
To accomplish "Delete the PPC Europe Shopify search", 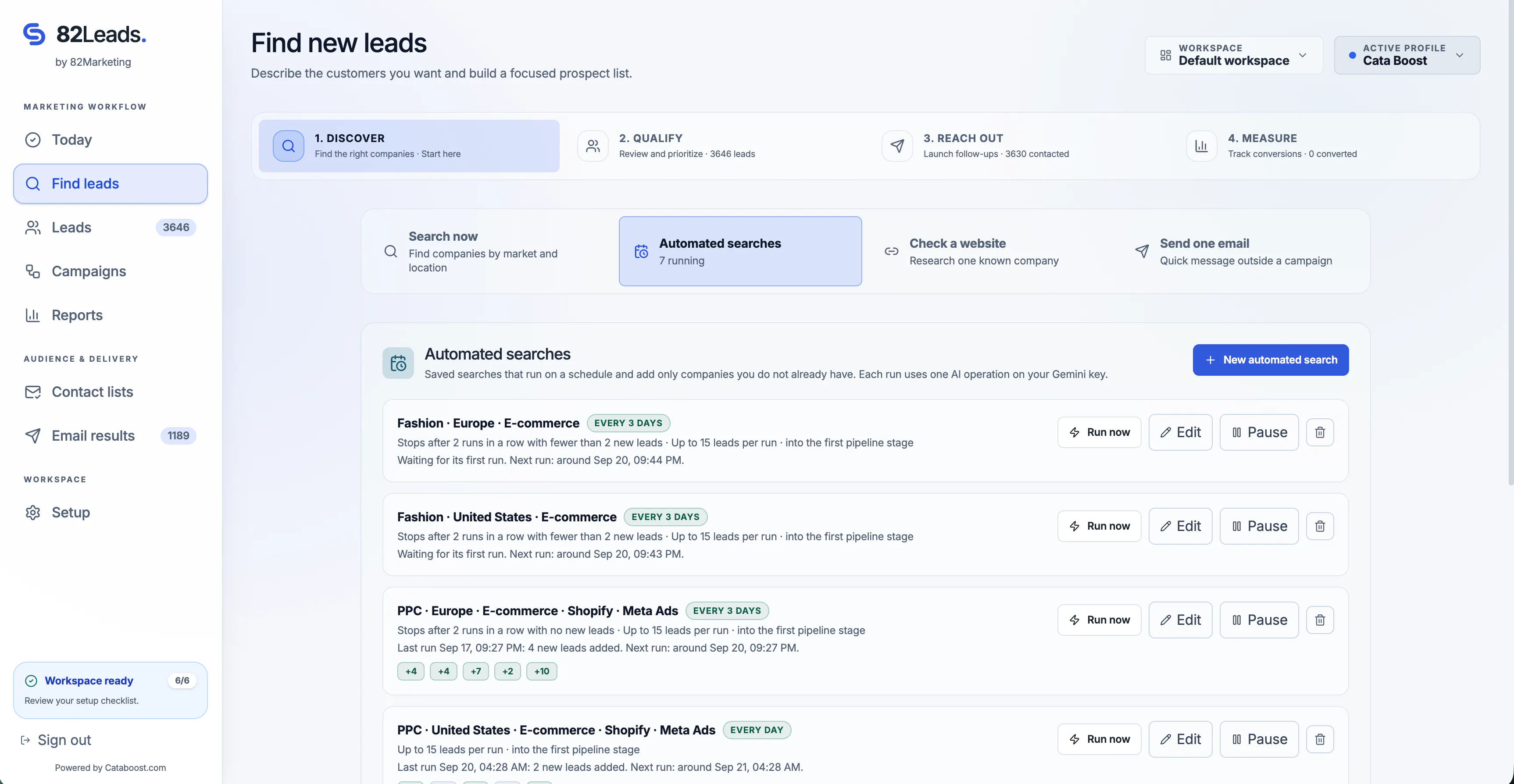I will (x=1320, y=620).
